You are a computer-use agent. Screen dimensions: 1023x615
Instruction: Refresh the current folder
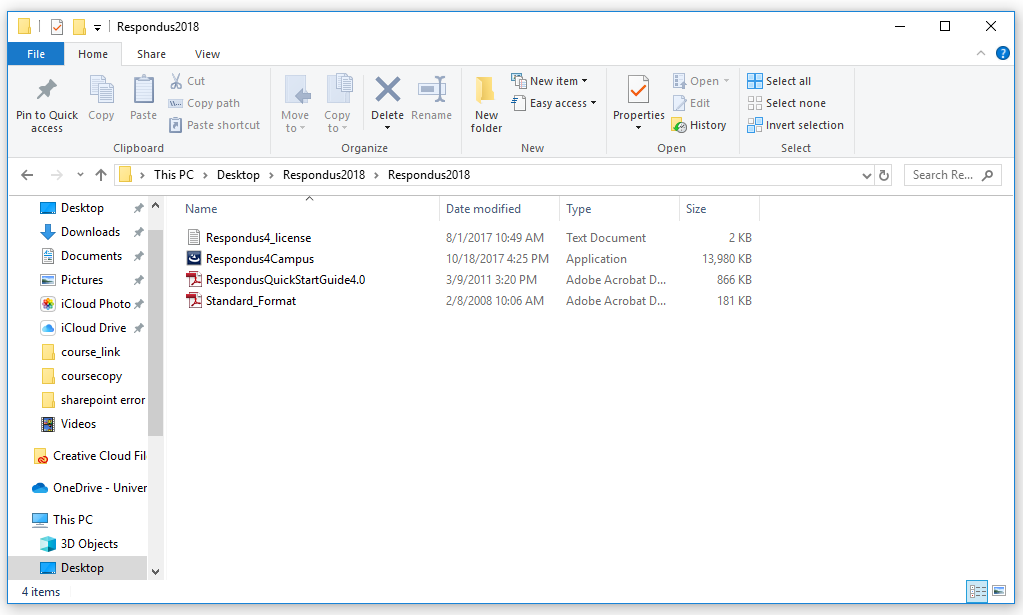coord(884,175)
